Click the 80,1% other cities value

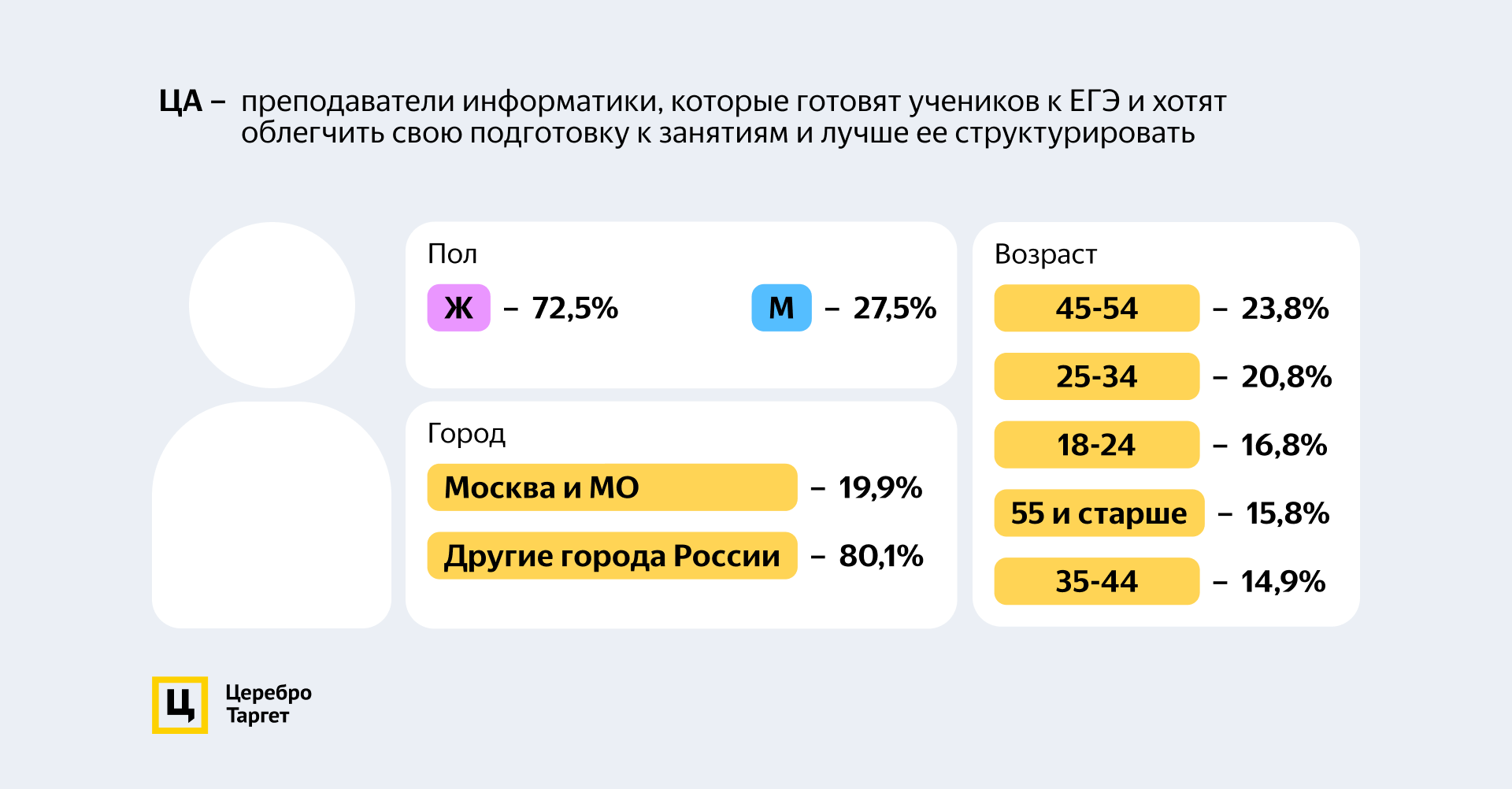point(880,556)
